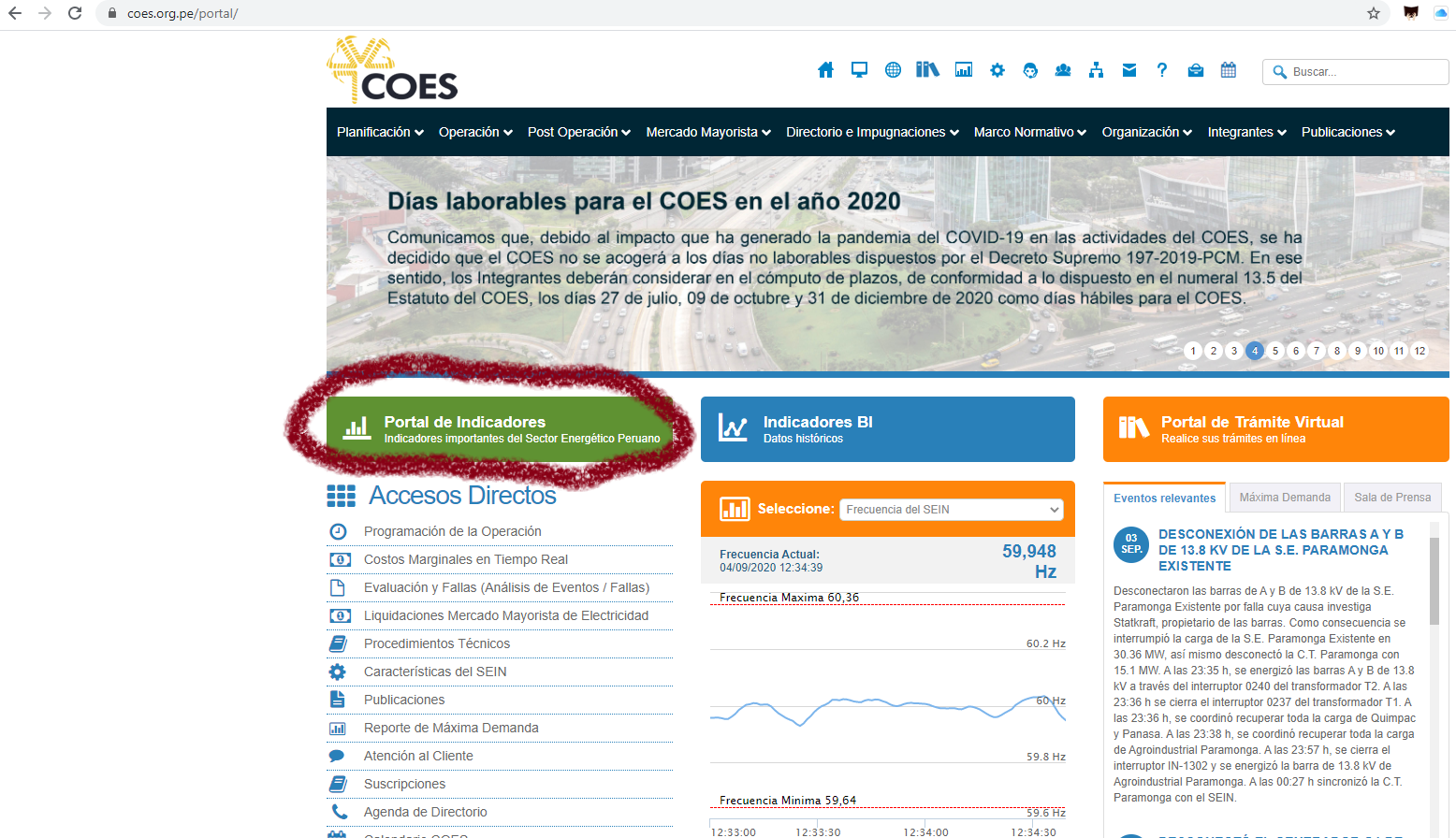Select carousel slide 1 indicator
Viewport: 1456px width, 838px height.
coord(1193,351)
